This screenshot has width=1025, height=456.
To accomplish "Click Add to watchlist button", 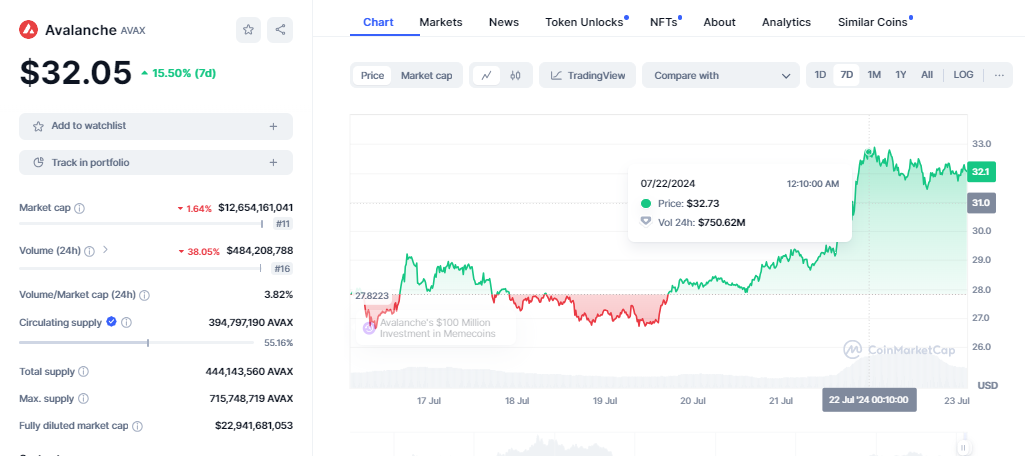I will [156, 126].
